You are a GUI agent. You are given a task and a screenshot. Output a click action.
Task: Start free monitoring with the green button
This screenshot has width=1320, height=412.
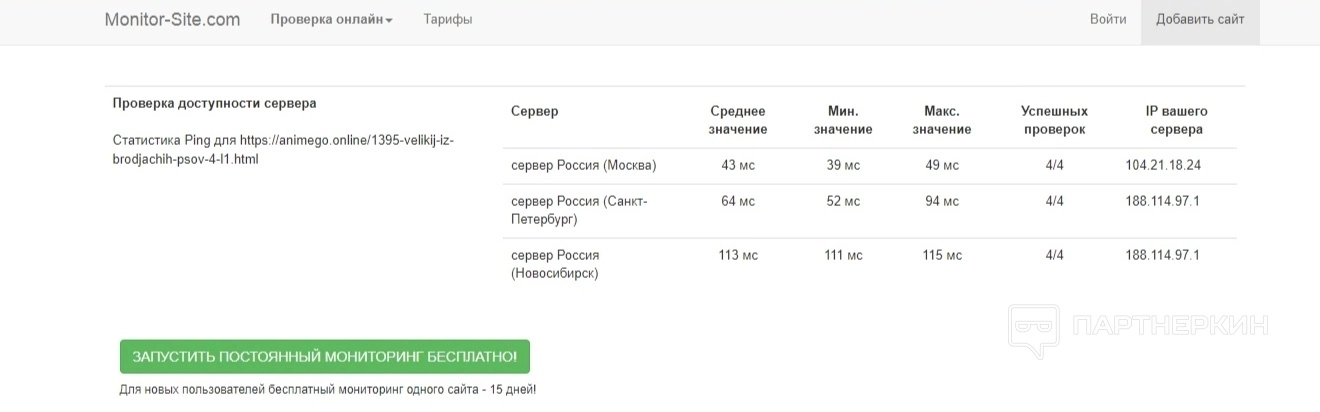point(324,357)
